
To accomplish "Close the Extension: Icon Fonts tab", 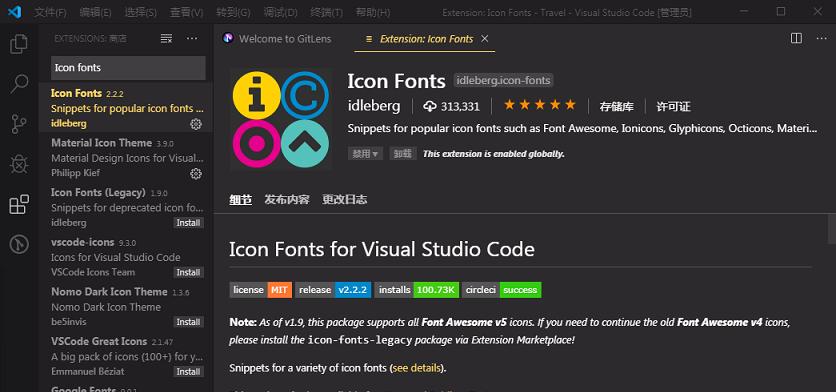I will coord(485,38).
